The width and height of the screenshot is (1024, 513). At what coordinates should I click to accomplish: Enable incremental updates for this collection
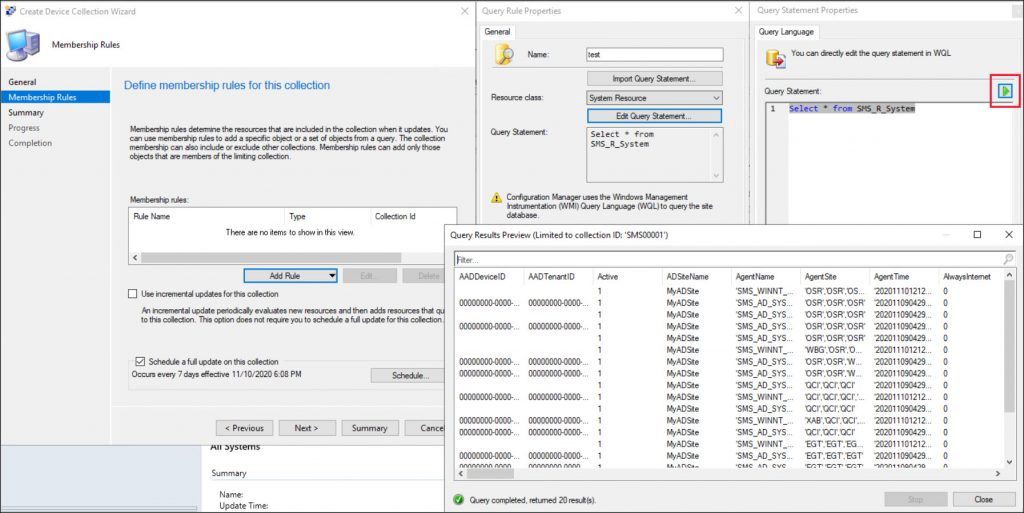pos(133,294)
